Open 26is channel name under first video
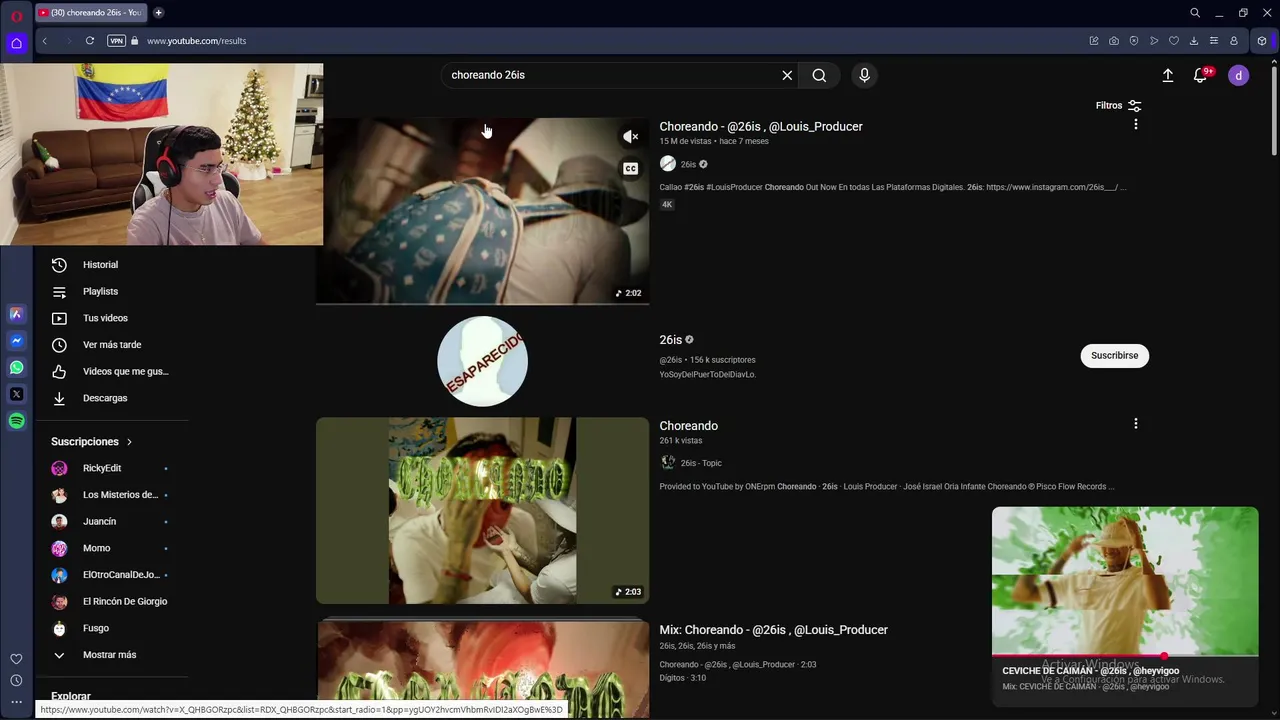Image resolution: width=1280 pixels, height=720 pixels. (688, 164)
